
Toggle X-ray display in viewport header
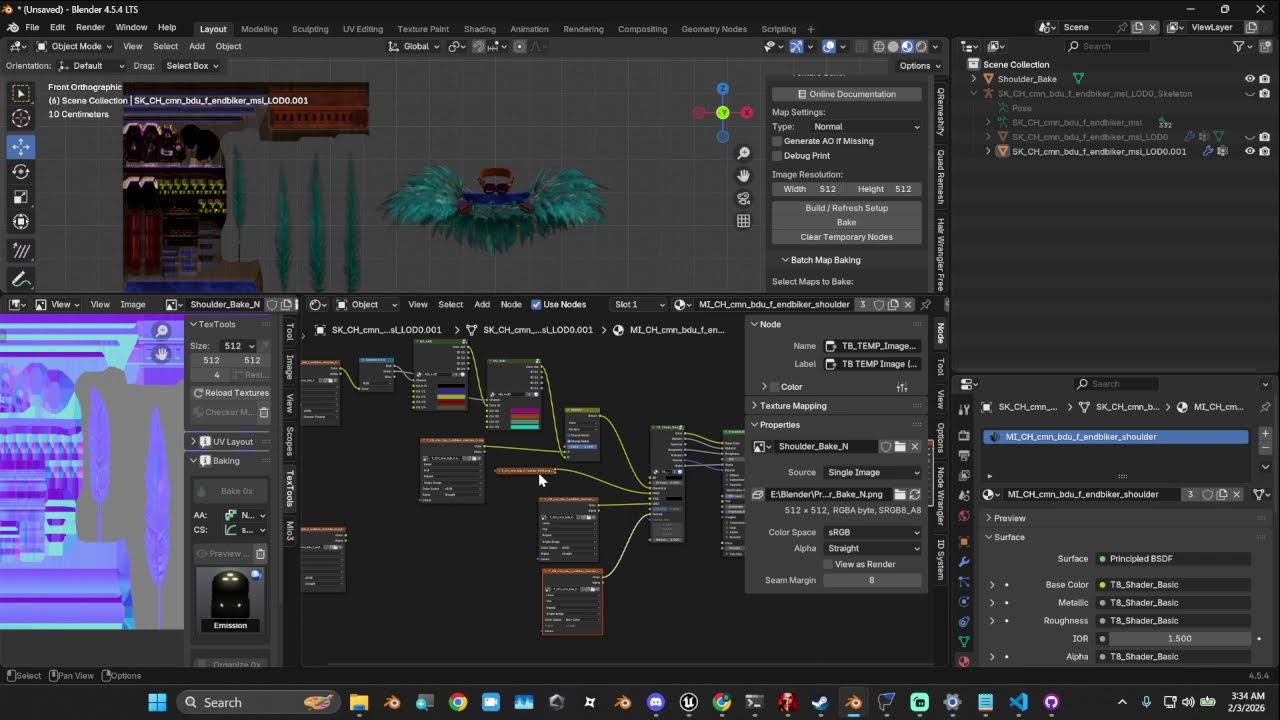click(859, 46)
